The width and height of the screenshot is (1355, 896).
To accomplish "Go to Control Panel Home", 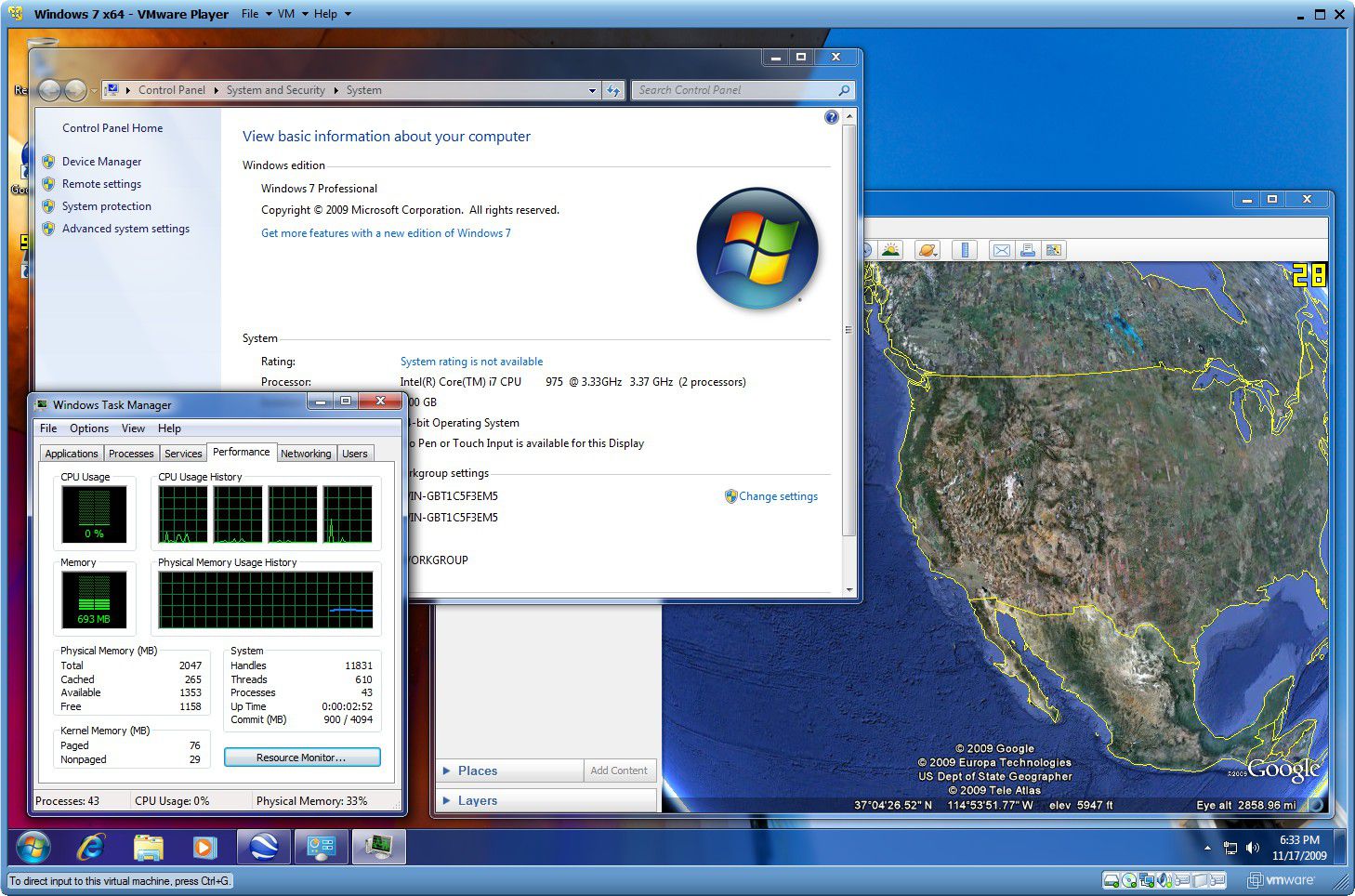I will point(112,128).
